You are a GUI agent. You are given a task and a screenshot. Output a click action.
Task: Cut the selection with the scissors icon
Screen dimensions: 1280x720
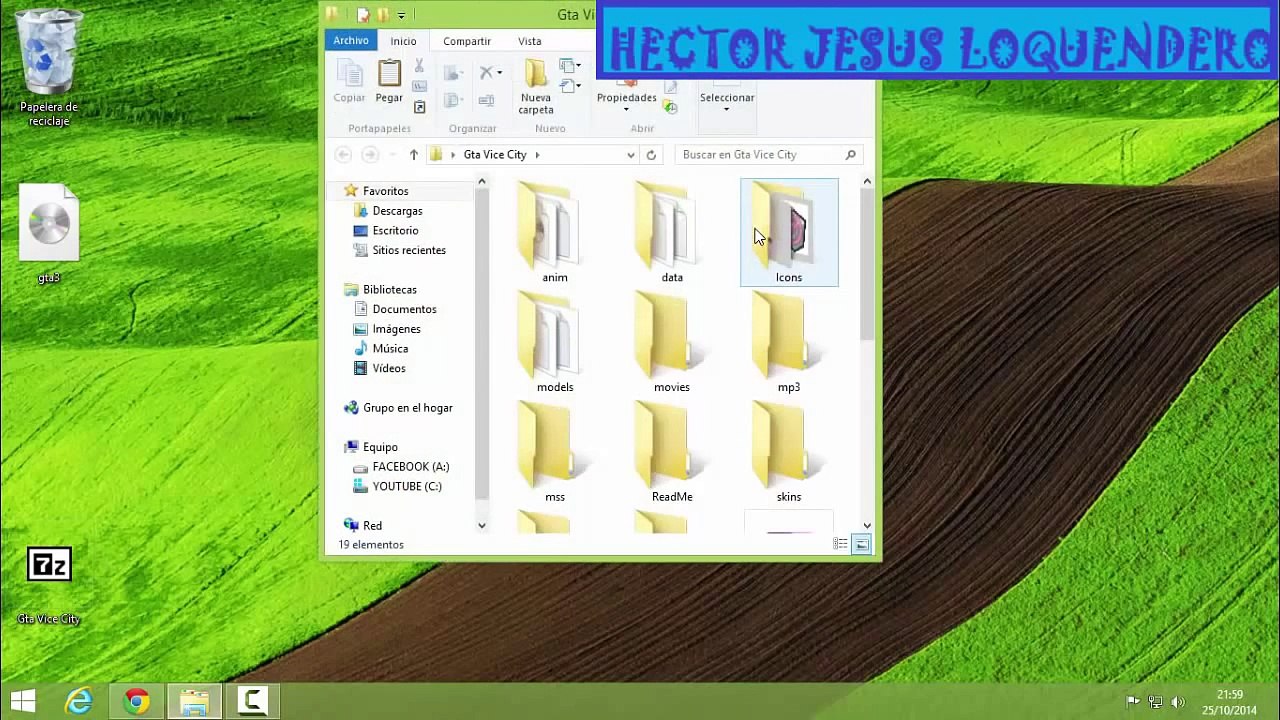419,66
